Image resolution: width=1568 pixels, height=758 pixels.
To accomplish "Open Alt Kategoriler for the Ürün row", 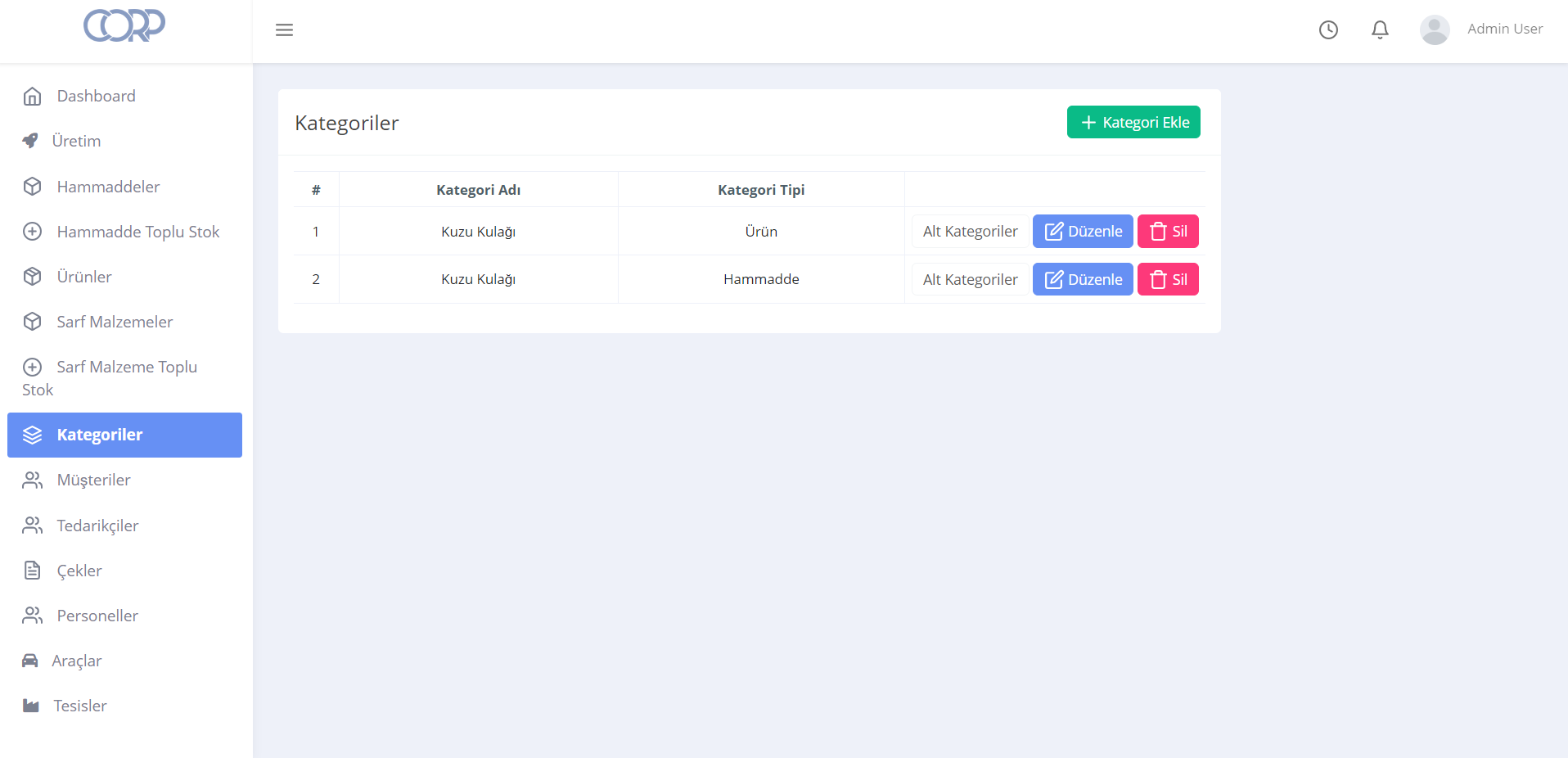I will pos(970,232).
